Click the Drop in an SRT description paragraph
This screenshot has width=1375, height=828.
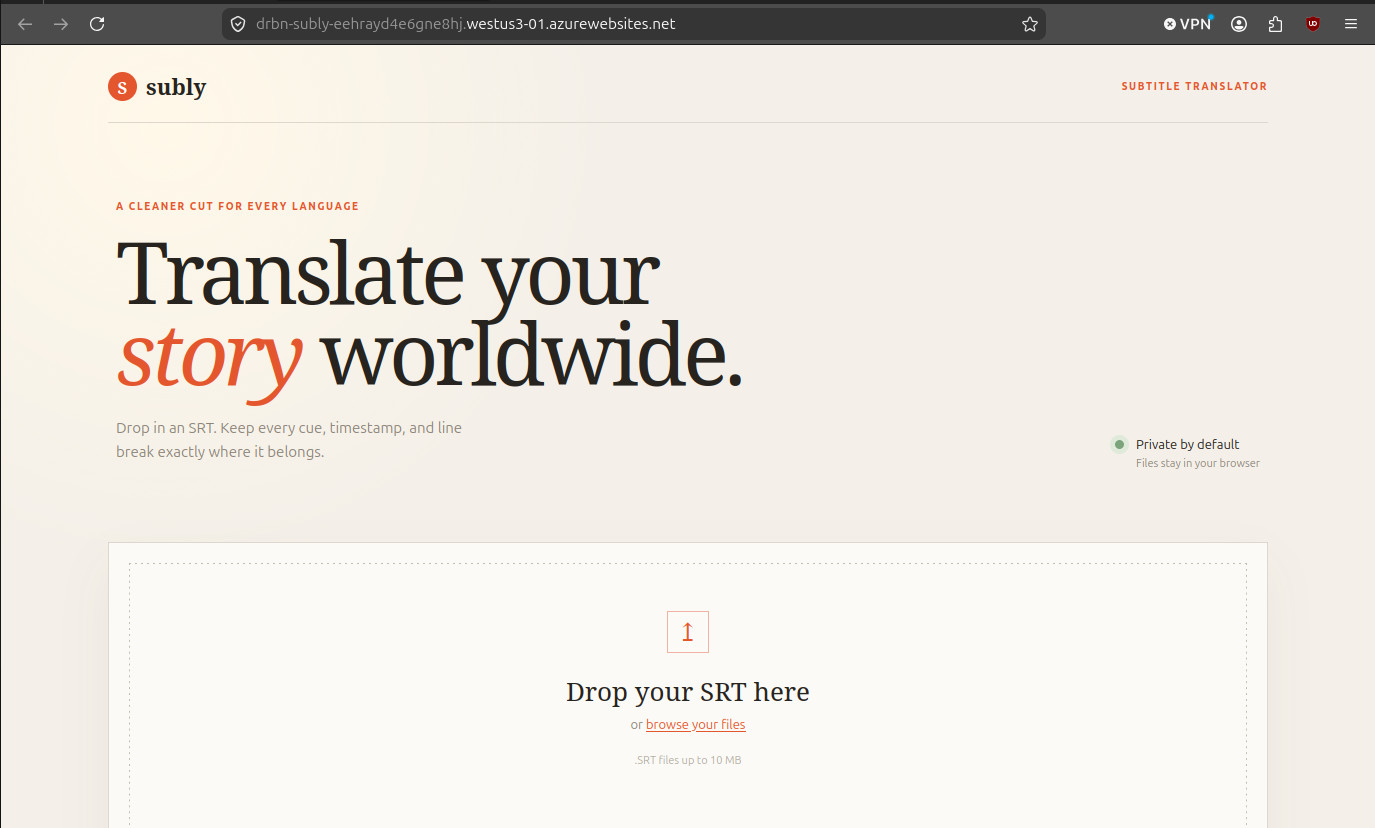click(x=289, y=440)
